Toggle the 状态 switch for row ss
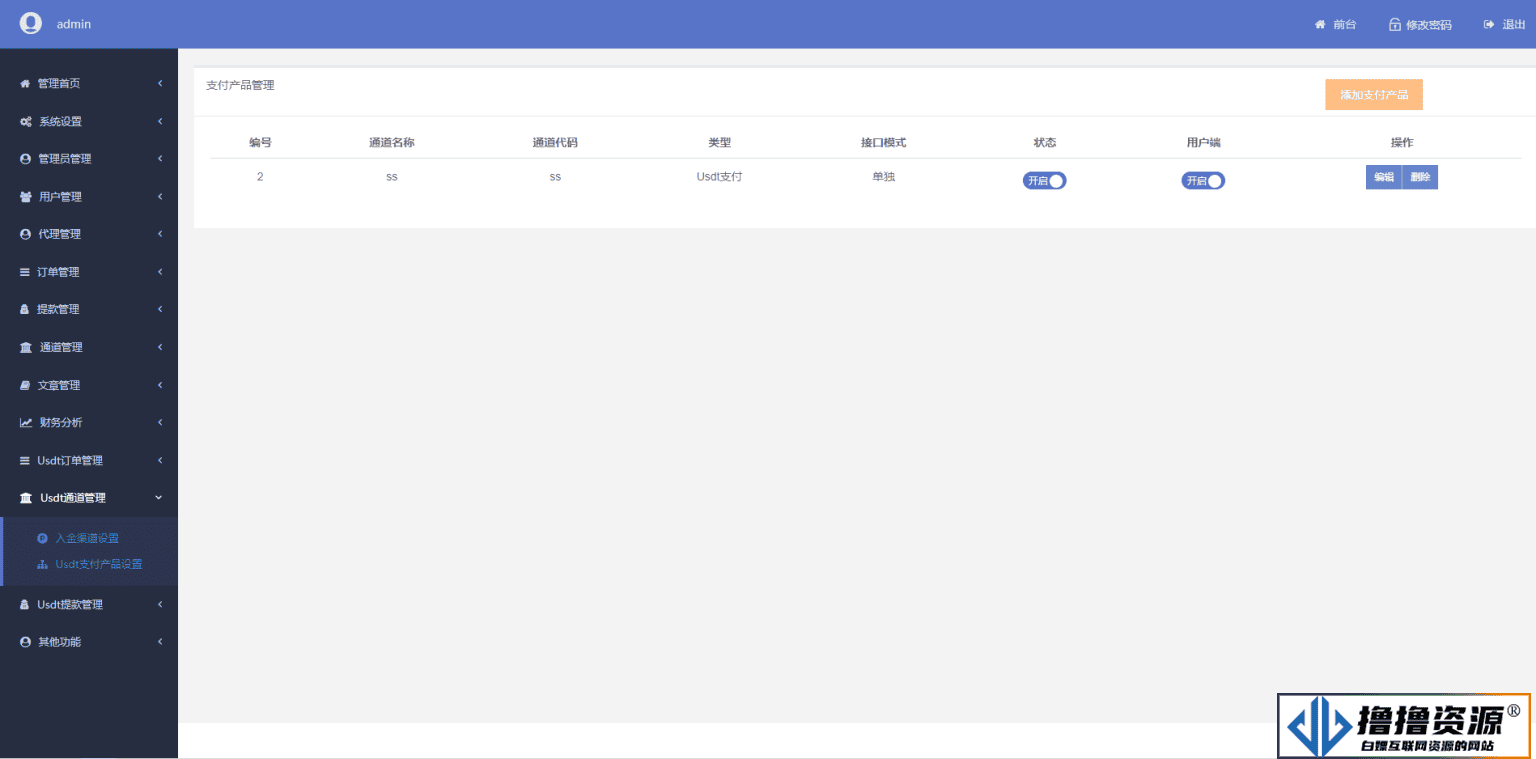The image size is (1536, 759). 1044,181
